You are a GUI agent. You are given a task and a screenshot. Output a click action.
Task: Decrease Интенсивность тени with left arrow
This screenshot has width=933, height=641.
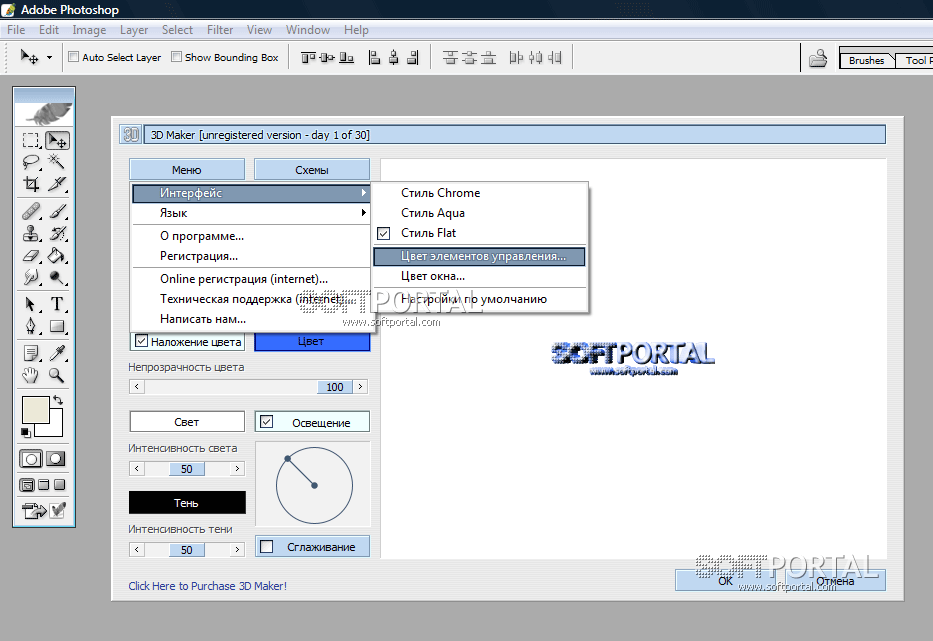point(137,549)
